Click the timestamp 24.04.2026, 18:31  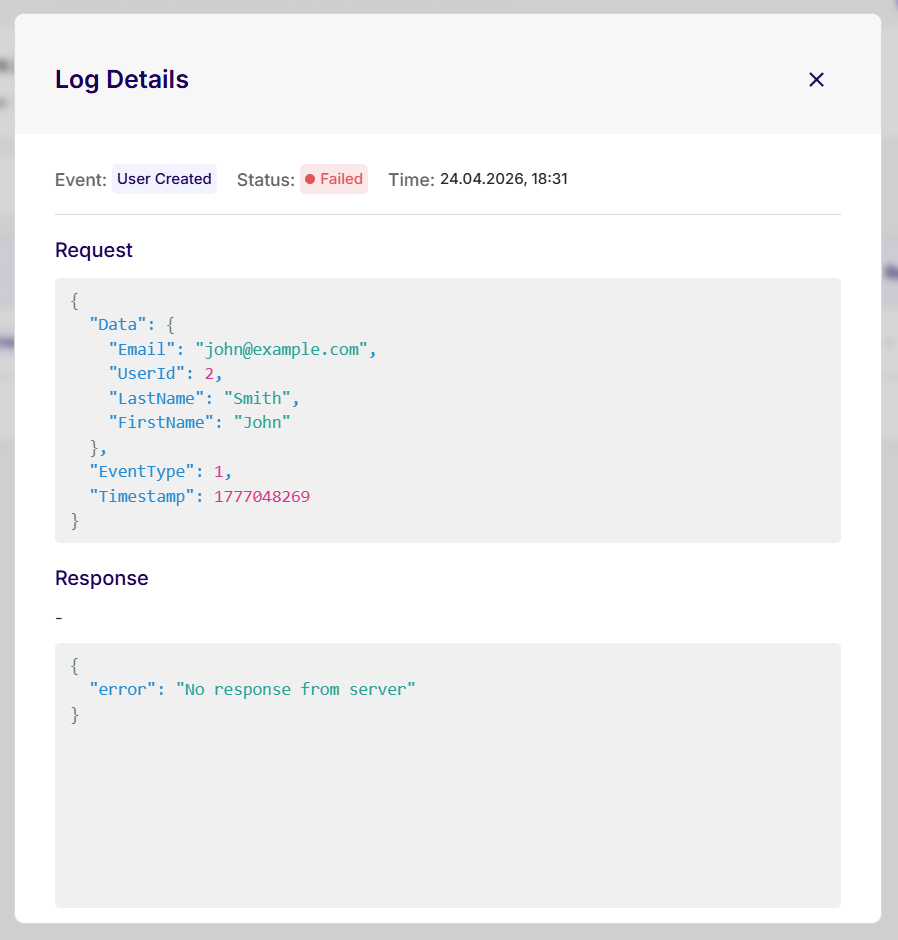click(x=503, y=179)
